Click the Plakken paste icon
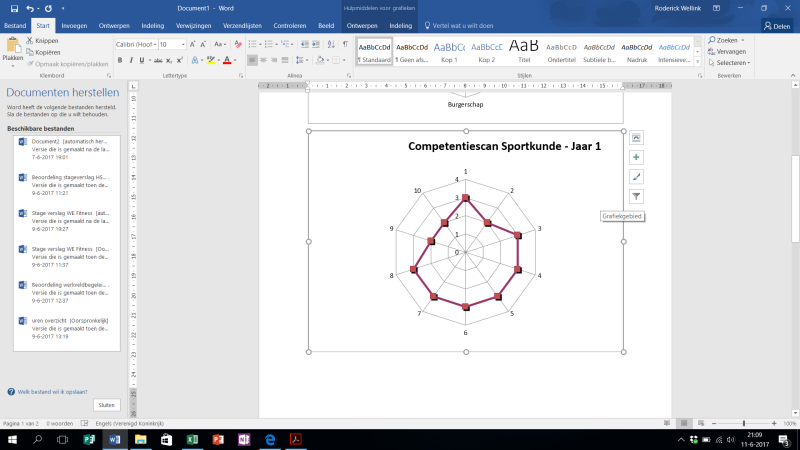 click(13, 45)
